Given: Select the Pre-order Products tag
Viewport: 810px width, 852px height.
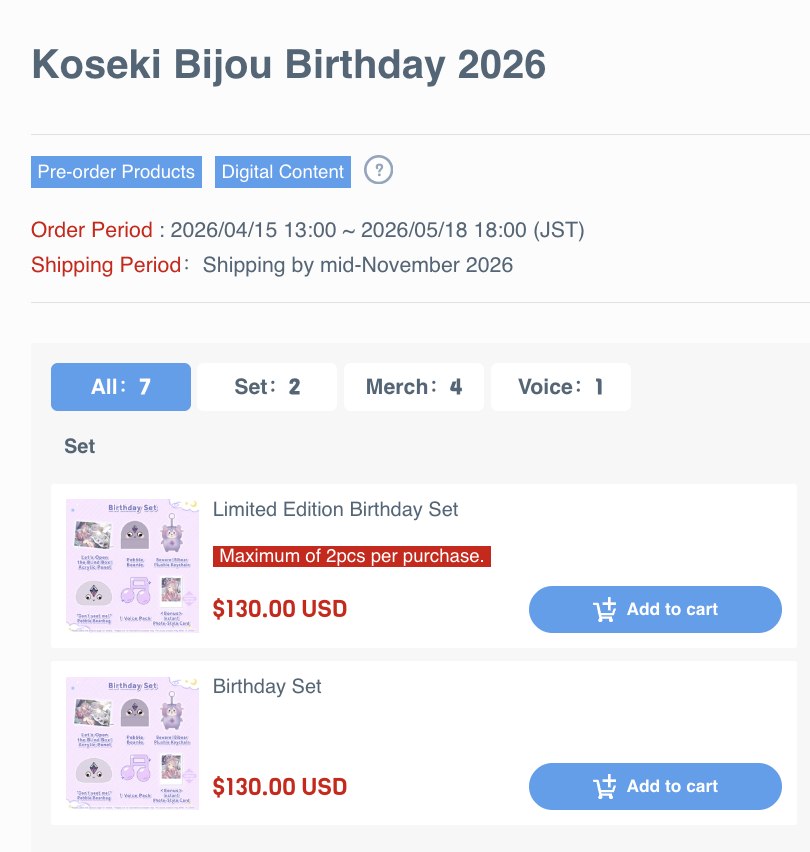Looking at the screenshot, I should tap(116, 172).
